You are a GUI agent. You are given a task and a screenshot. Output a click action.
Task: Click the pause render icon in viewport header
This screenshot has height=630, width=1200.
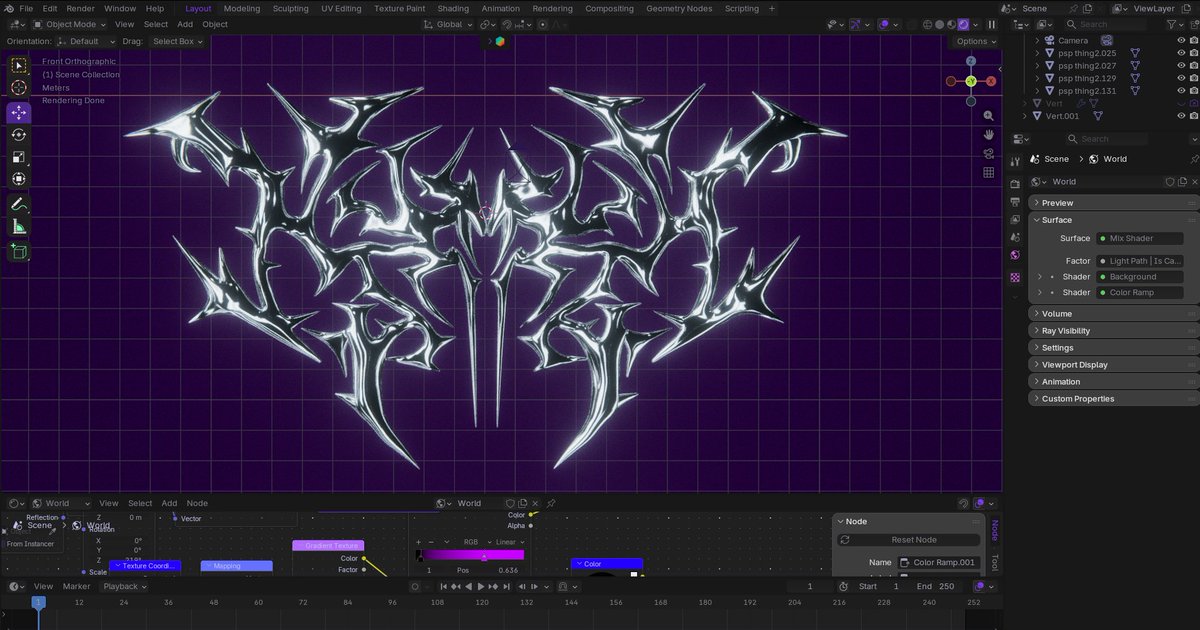pos(992,24)
